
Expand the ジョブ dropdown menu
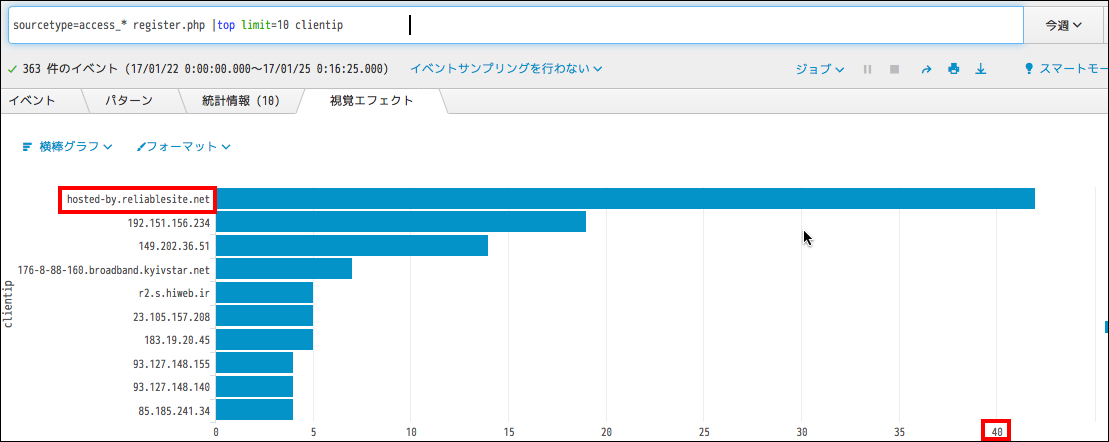[819, 69]
